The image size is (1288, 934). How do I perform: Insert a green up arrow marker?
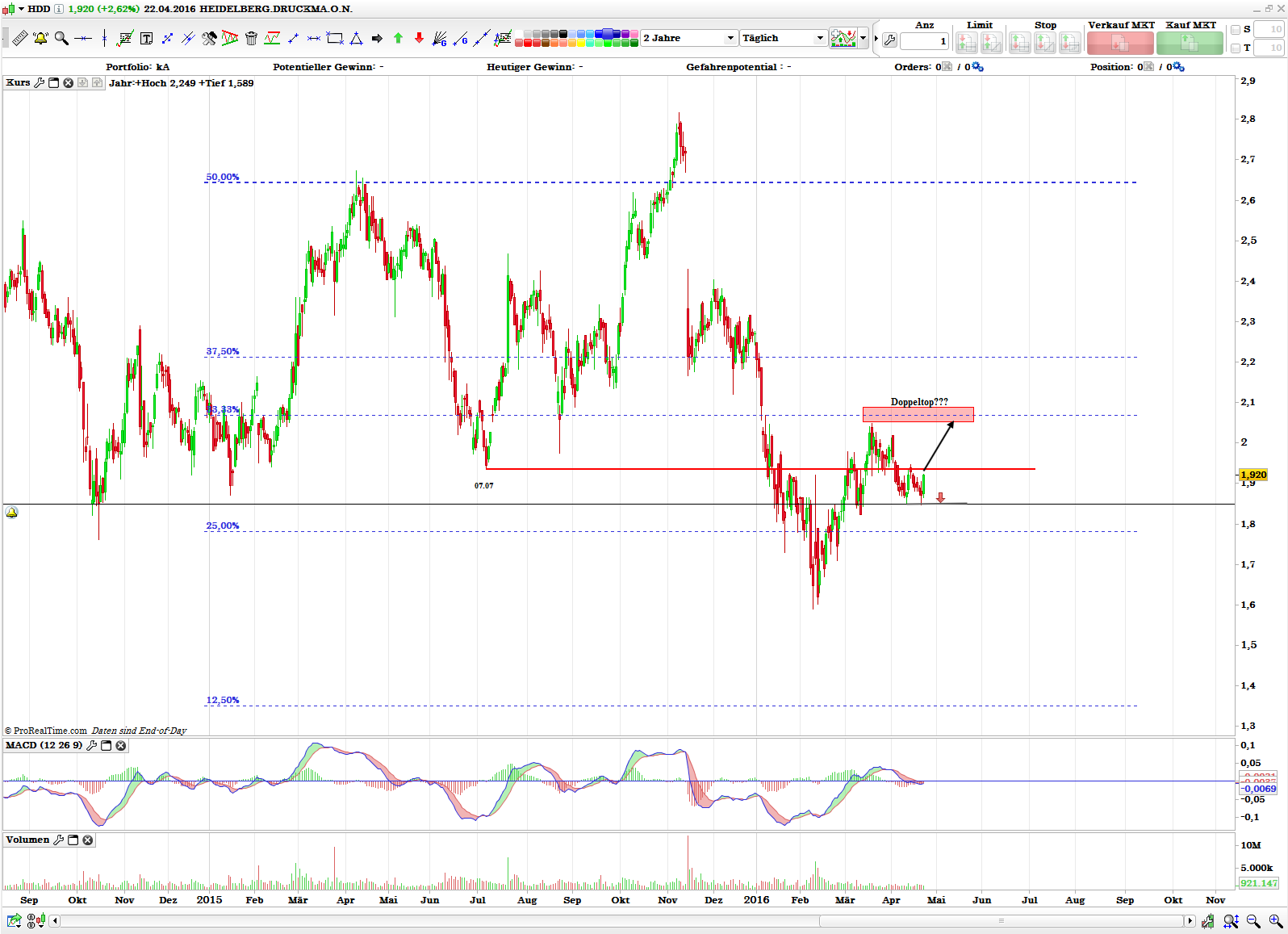398,38
